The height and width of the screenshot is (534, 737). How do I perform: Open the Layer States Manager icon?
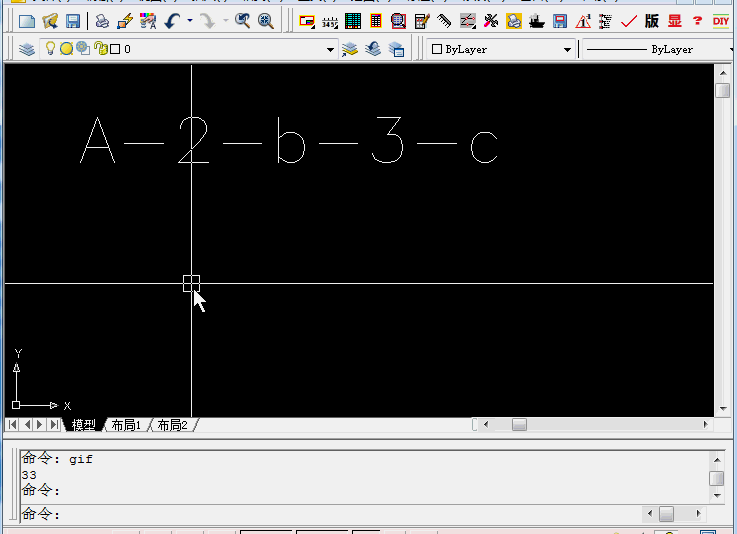(x=396, y=49)
